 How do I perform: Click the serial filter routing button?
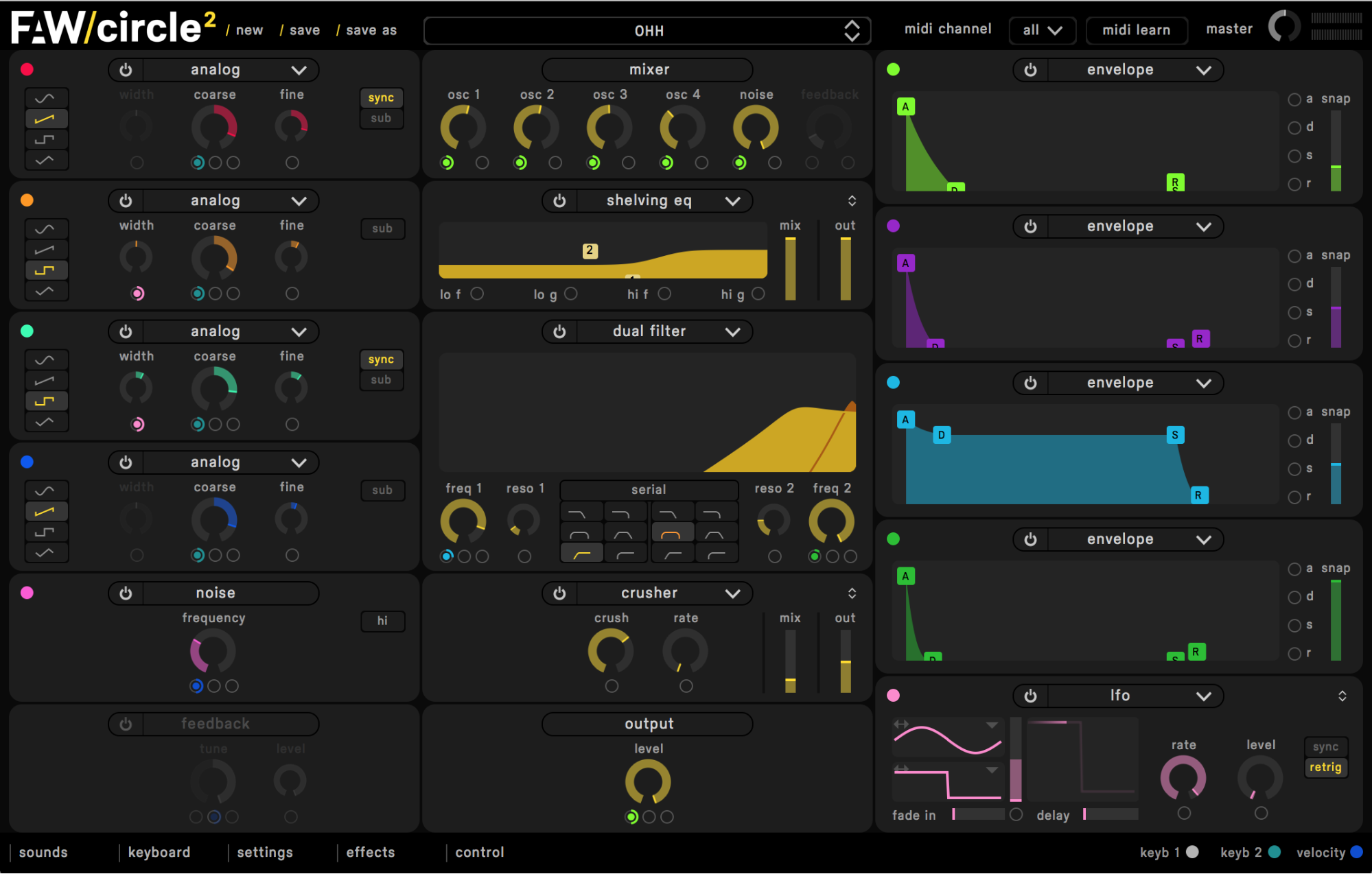click(649, 490)
